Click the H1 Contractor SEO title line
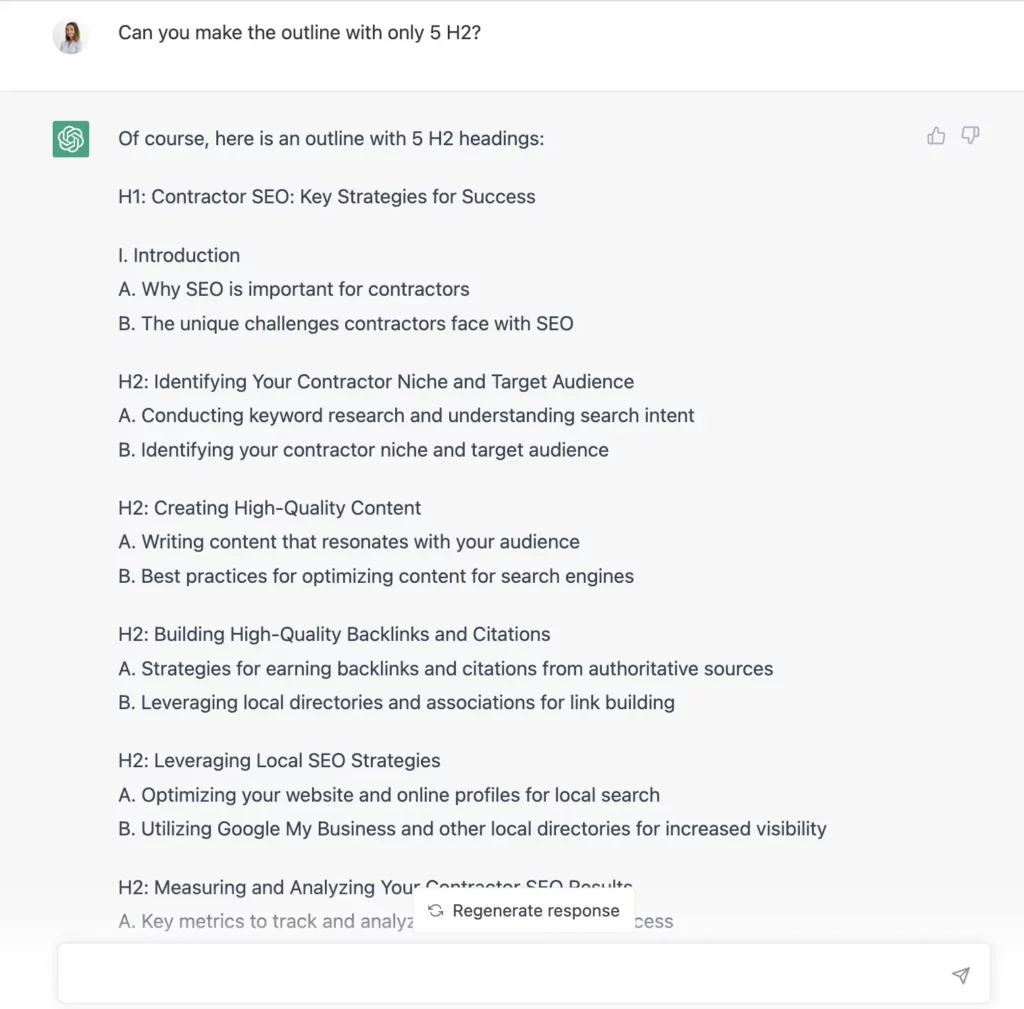 tap(326, 197)
